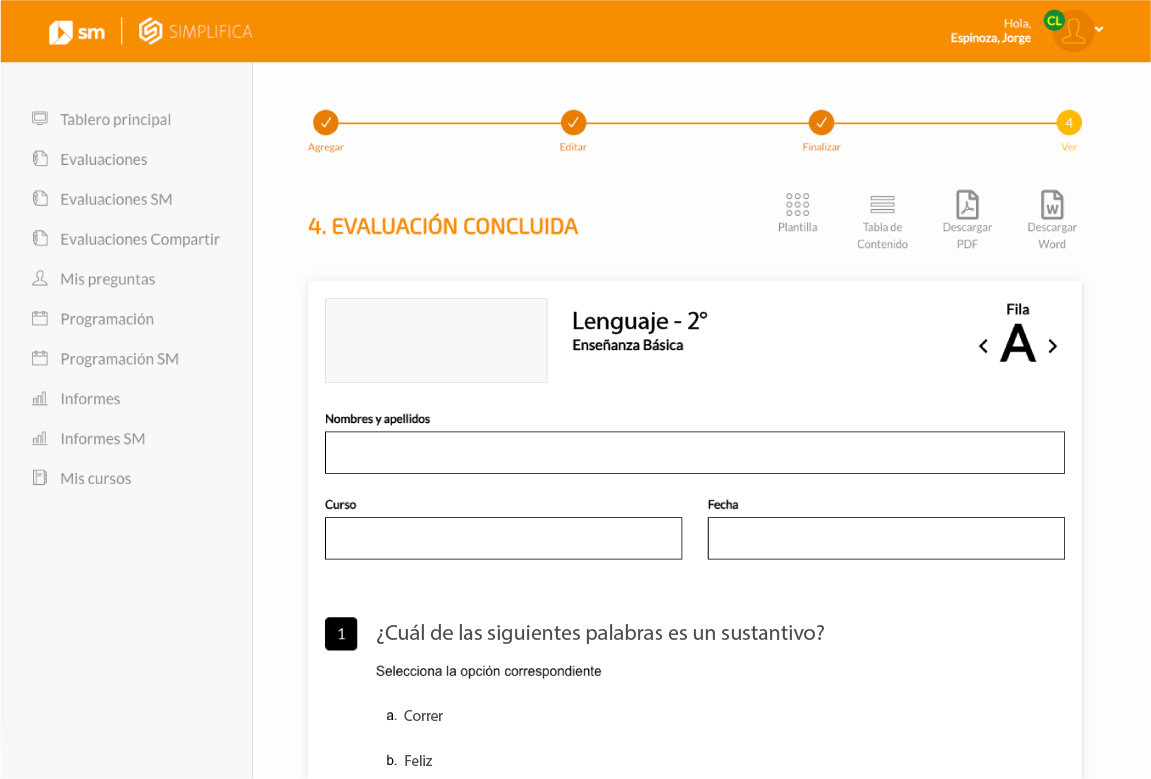Open Programación SM menu entry

pyautogui.click(x=120, y=359)
